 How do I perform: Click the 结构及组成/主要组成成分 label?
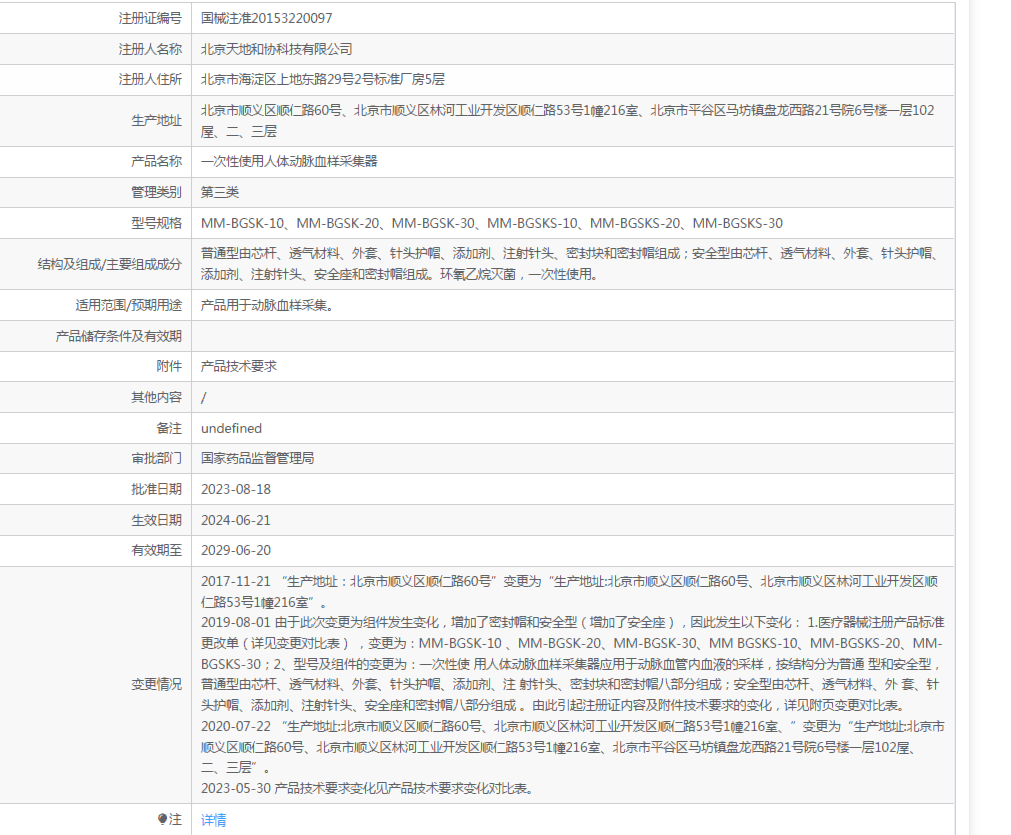click(x=110, y=264)
